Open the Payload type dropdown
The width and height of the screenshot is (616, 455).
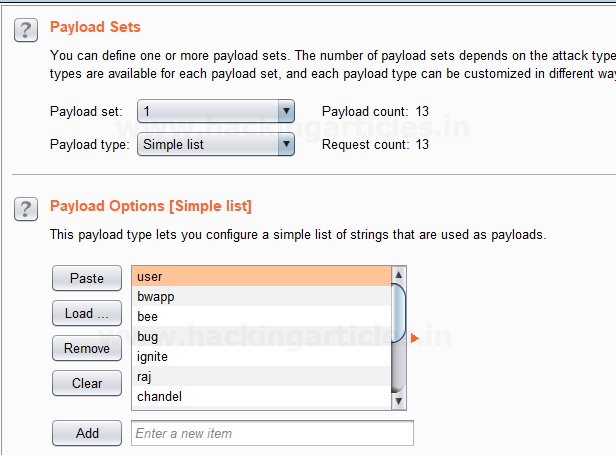click(x=216, y=145)
